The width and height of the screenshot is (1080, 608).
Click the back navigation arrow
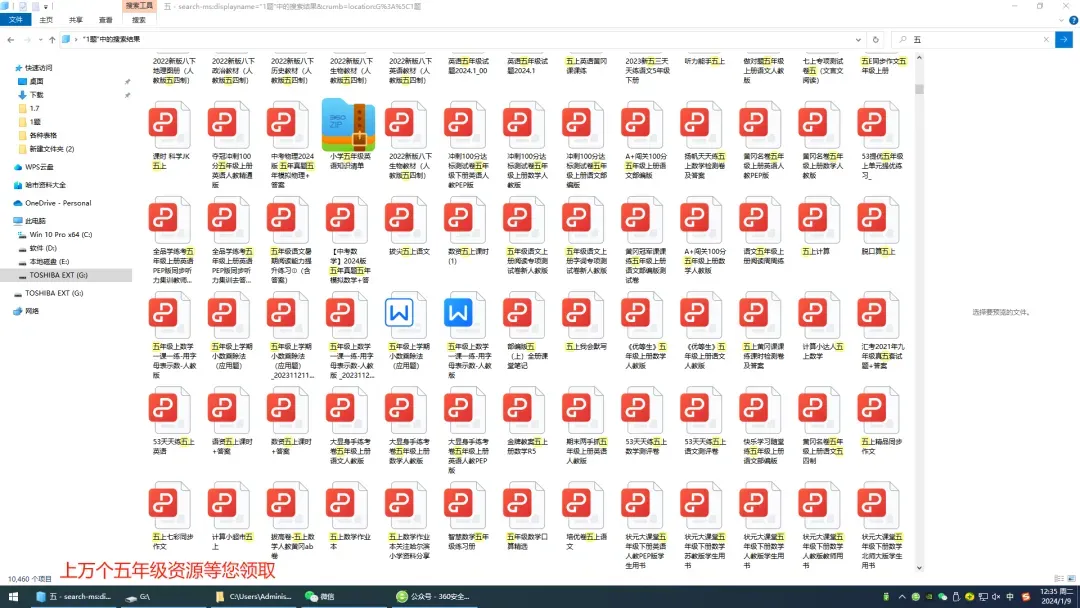tap(11, 40)
